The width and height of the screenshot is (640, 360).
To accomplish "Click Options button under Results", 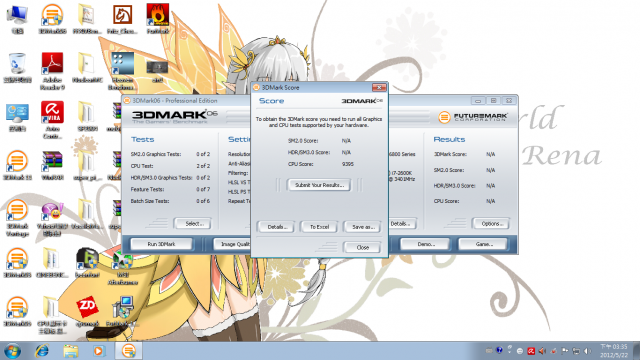I will pos(491,223).
